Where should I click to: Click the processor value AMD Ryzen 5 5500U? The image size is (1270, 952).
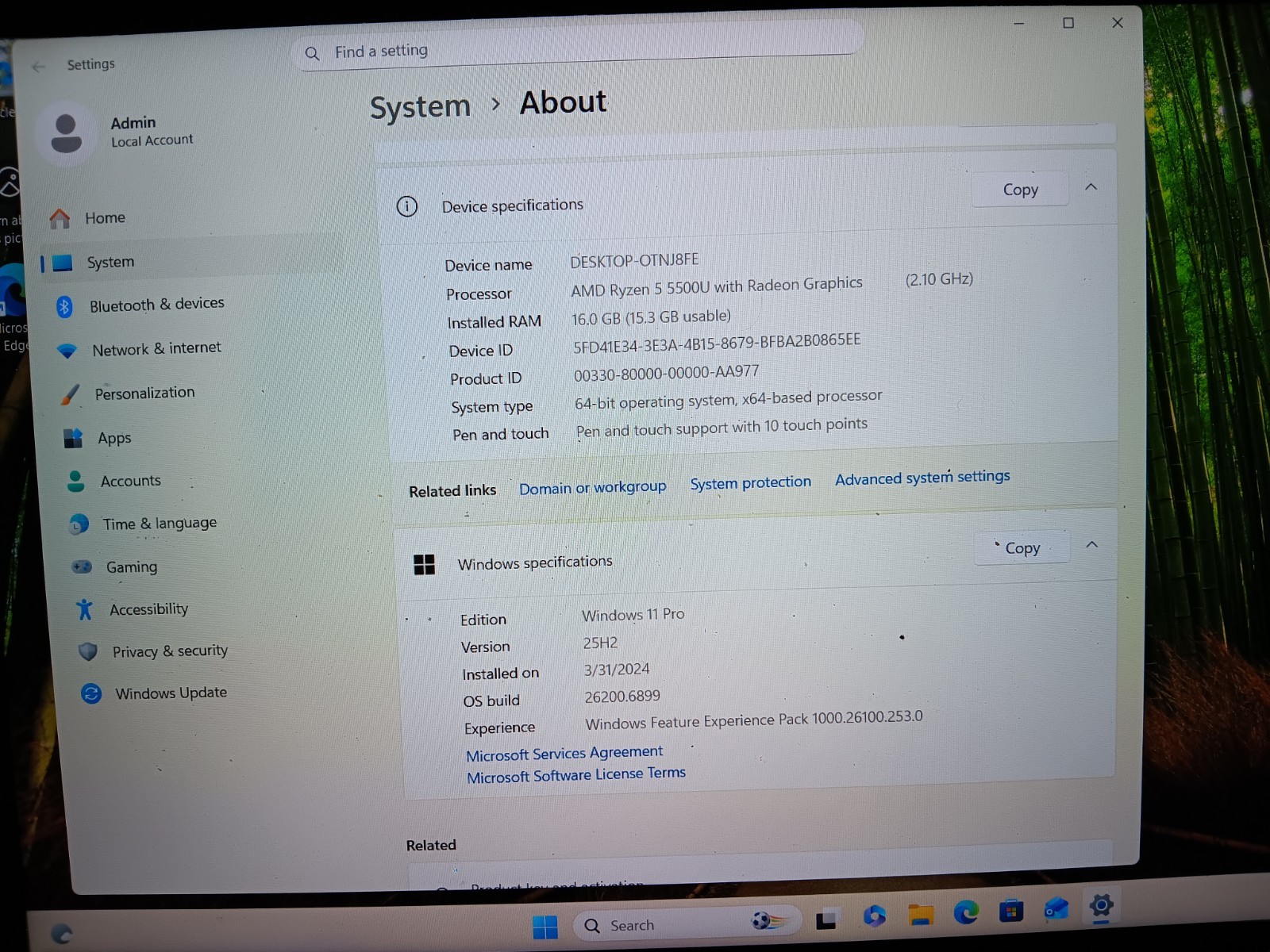click(717, 287)
